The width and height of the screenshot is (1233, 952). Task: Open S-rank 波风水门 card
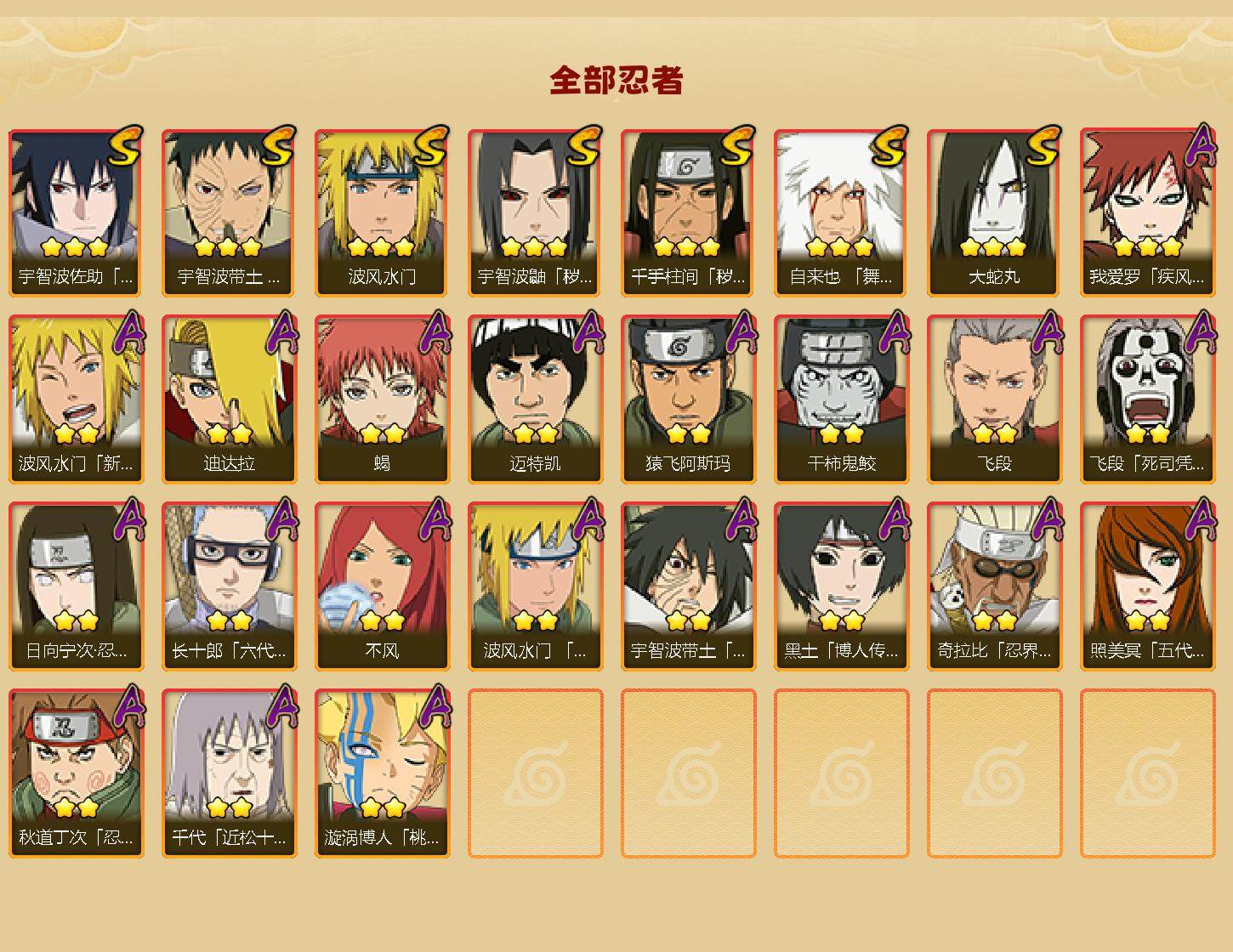(x=382, y=212)
